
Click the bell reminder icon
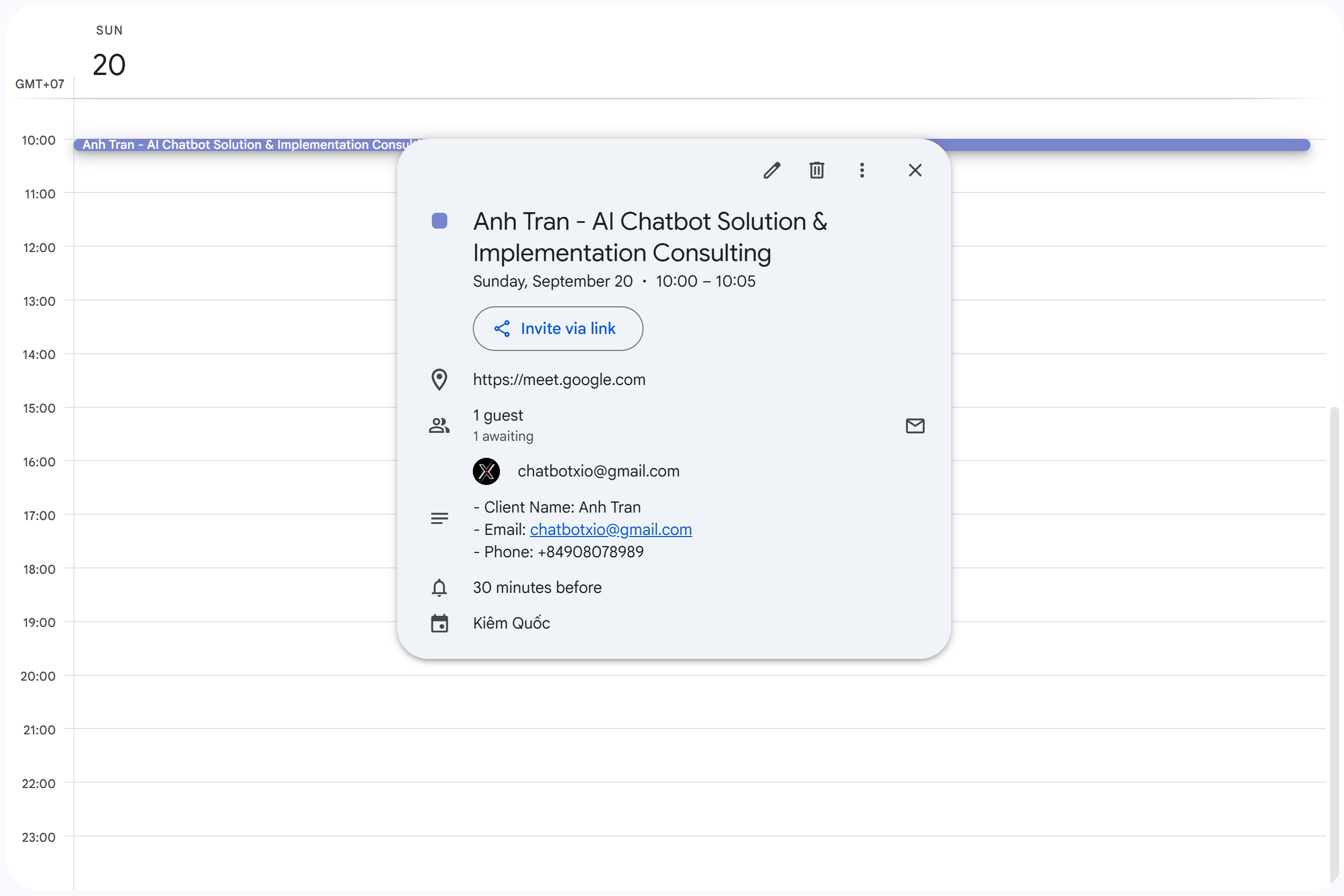[439, 588]
